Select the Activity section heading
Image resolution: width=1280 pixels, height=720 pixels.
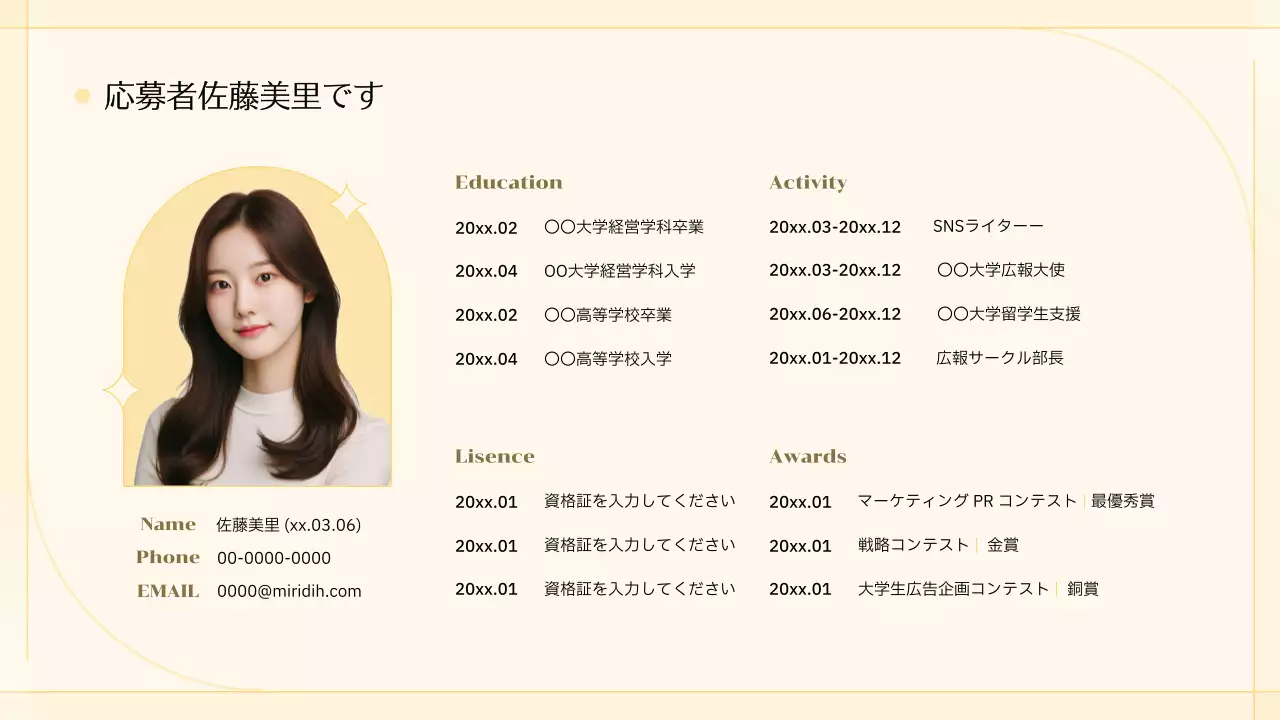(x=807, y=182)
